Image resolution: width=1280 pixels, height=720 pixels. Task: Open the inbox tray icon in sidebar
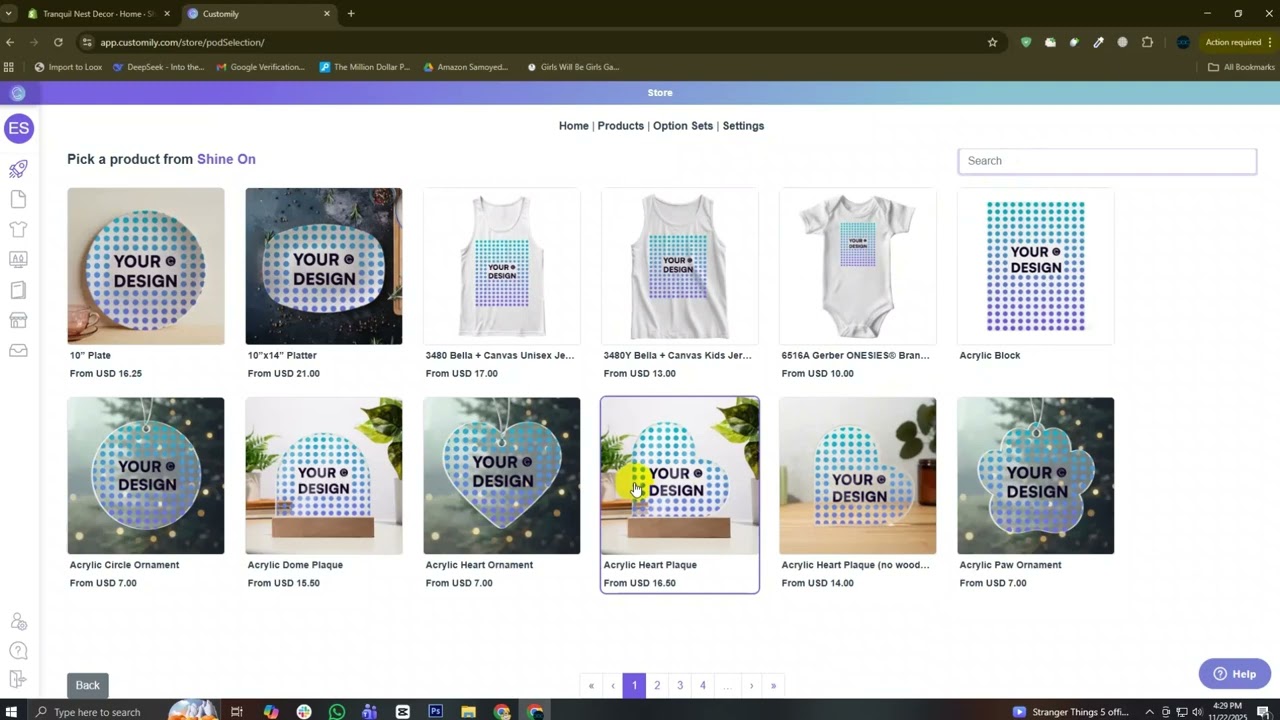[18, 350]
